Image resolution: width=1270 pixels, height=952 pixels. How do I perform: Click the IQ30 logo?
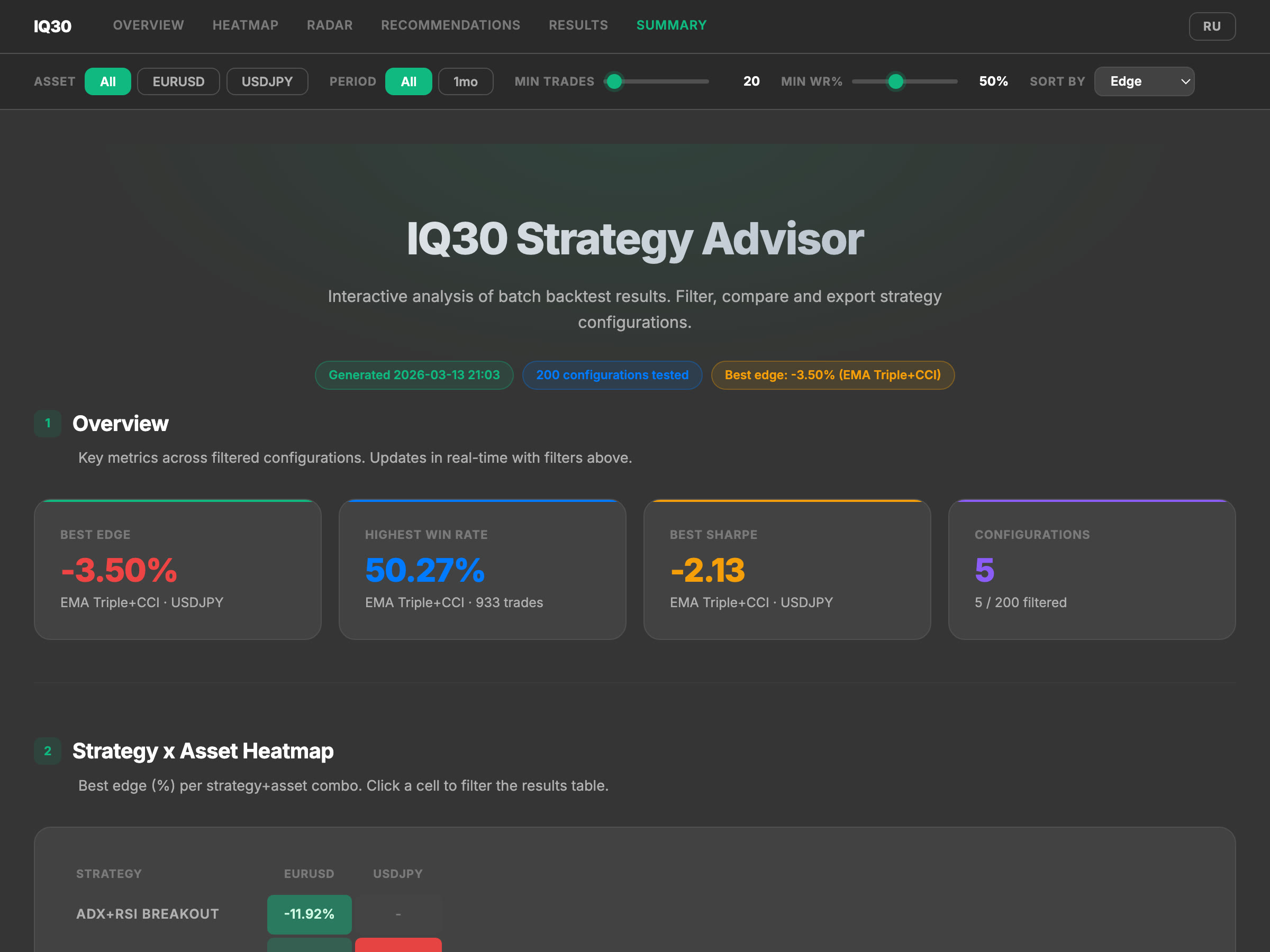[x=52, y=26]
